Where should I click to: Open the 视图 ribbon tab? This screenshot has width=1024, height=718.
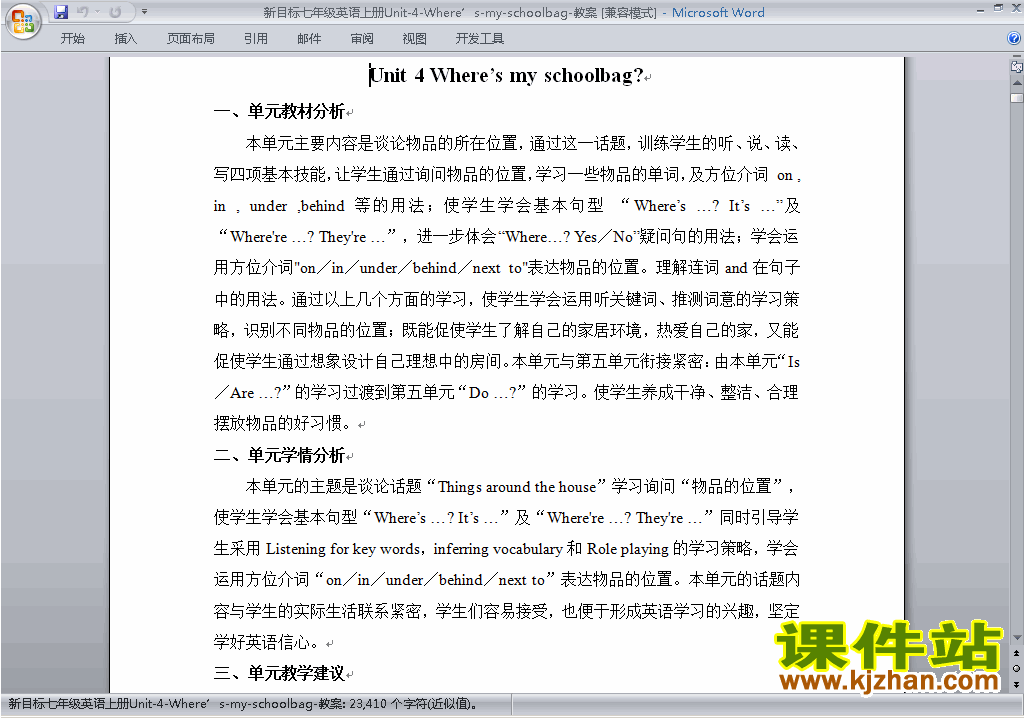click(414, 39)
